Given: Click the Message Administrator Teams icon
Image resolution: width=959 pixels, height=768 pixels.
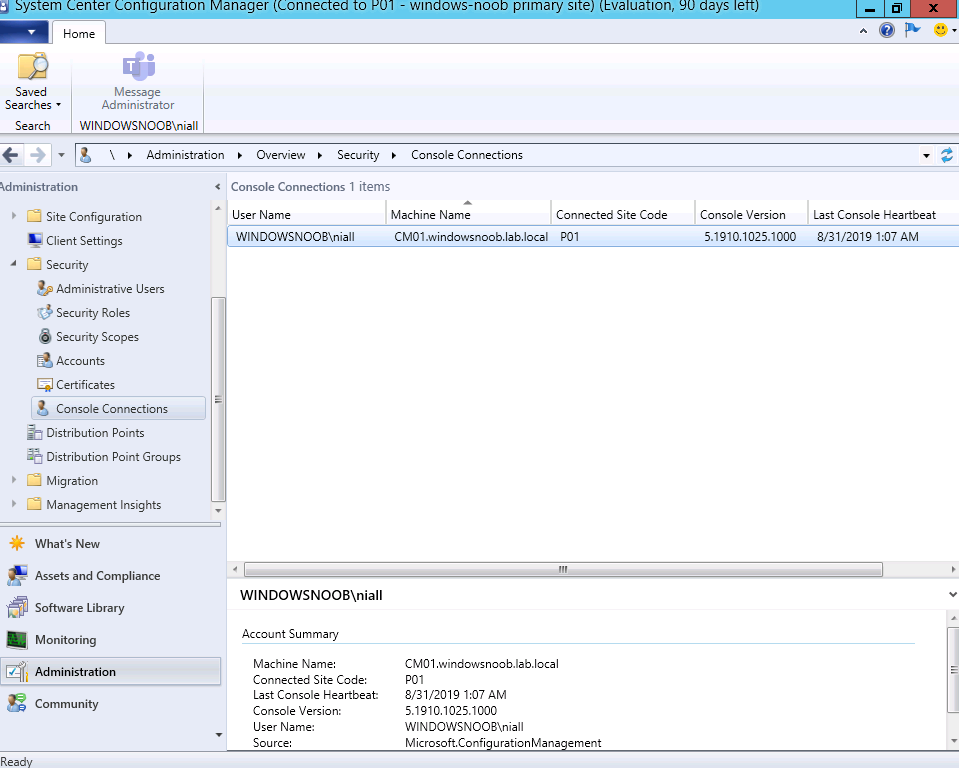Looking at the screenshot, I should (x=139, y=66).
